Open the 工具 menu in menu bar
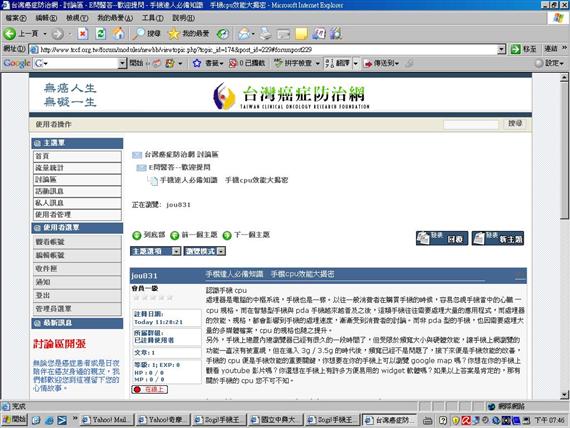The height and width of the screenshot is (428, 570). (x=152, y=18)
